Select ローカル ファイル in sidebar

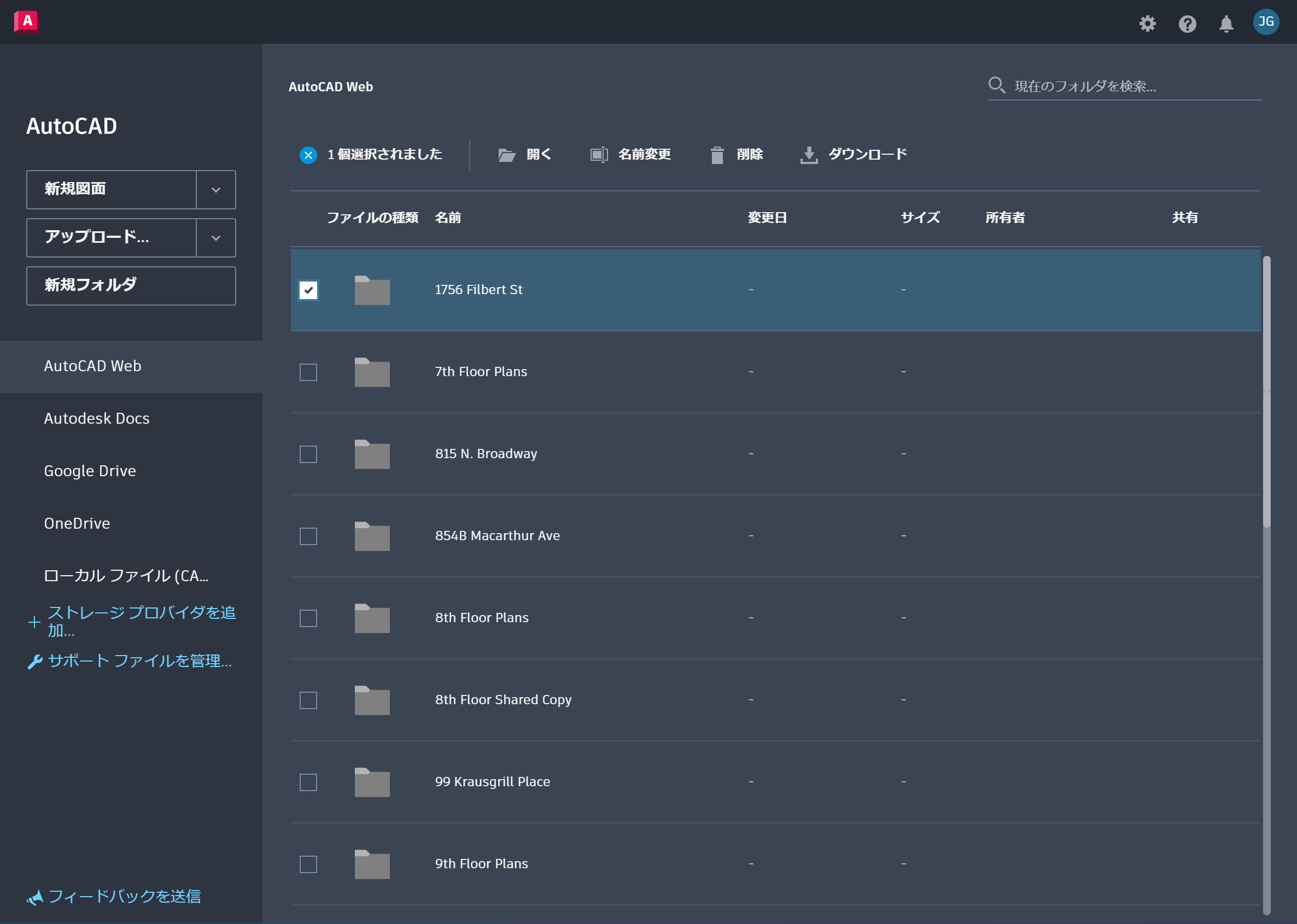[131, 576]
